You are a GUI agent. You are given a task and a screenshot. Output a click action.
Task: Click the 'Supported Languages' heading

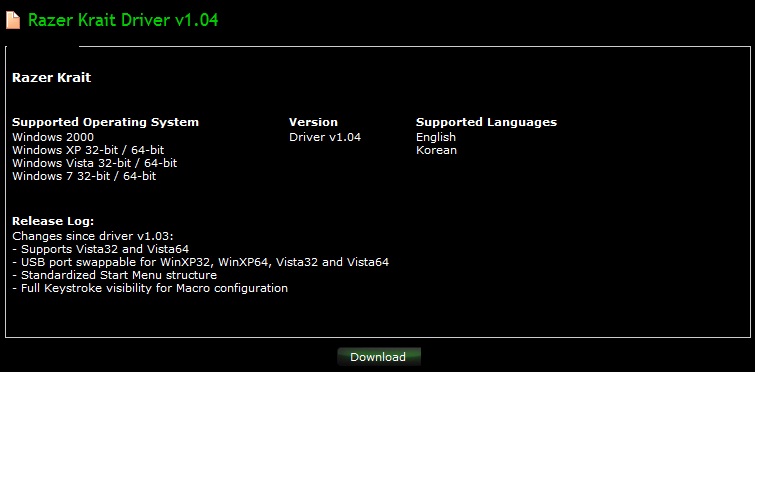click(486, 122)
